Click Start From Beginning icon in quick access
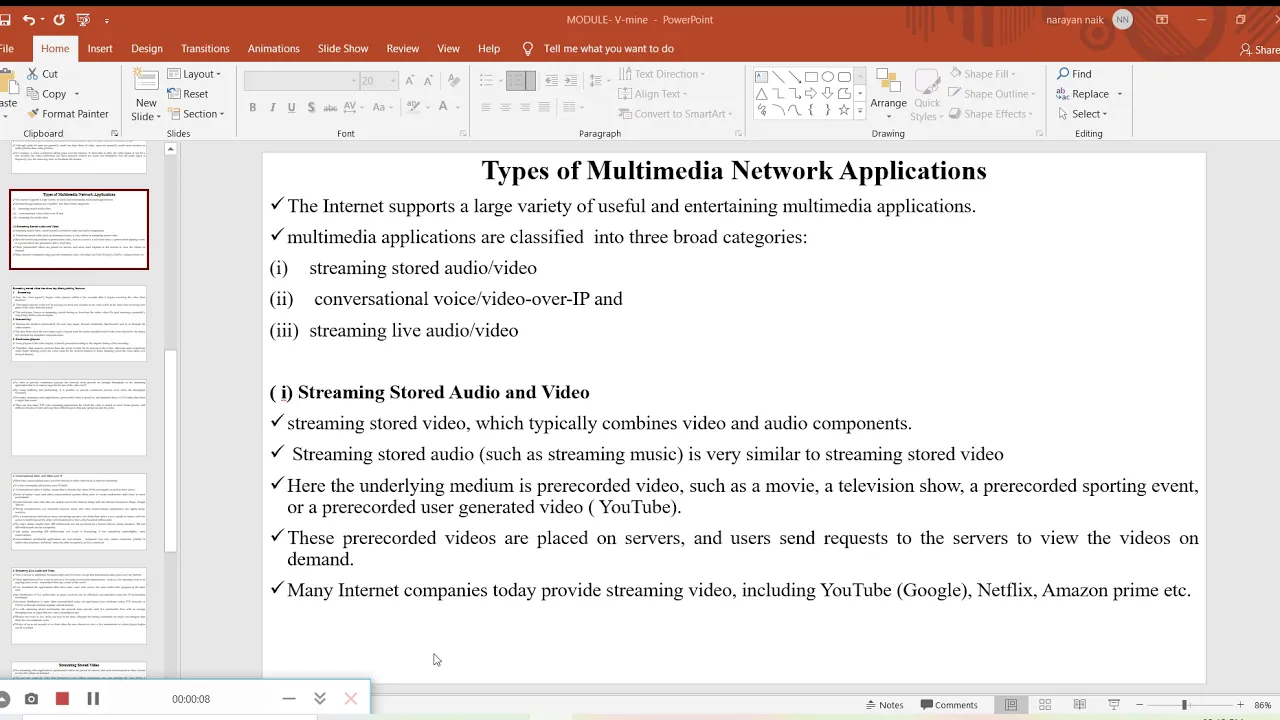 click(83, 19)
